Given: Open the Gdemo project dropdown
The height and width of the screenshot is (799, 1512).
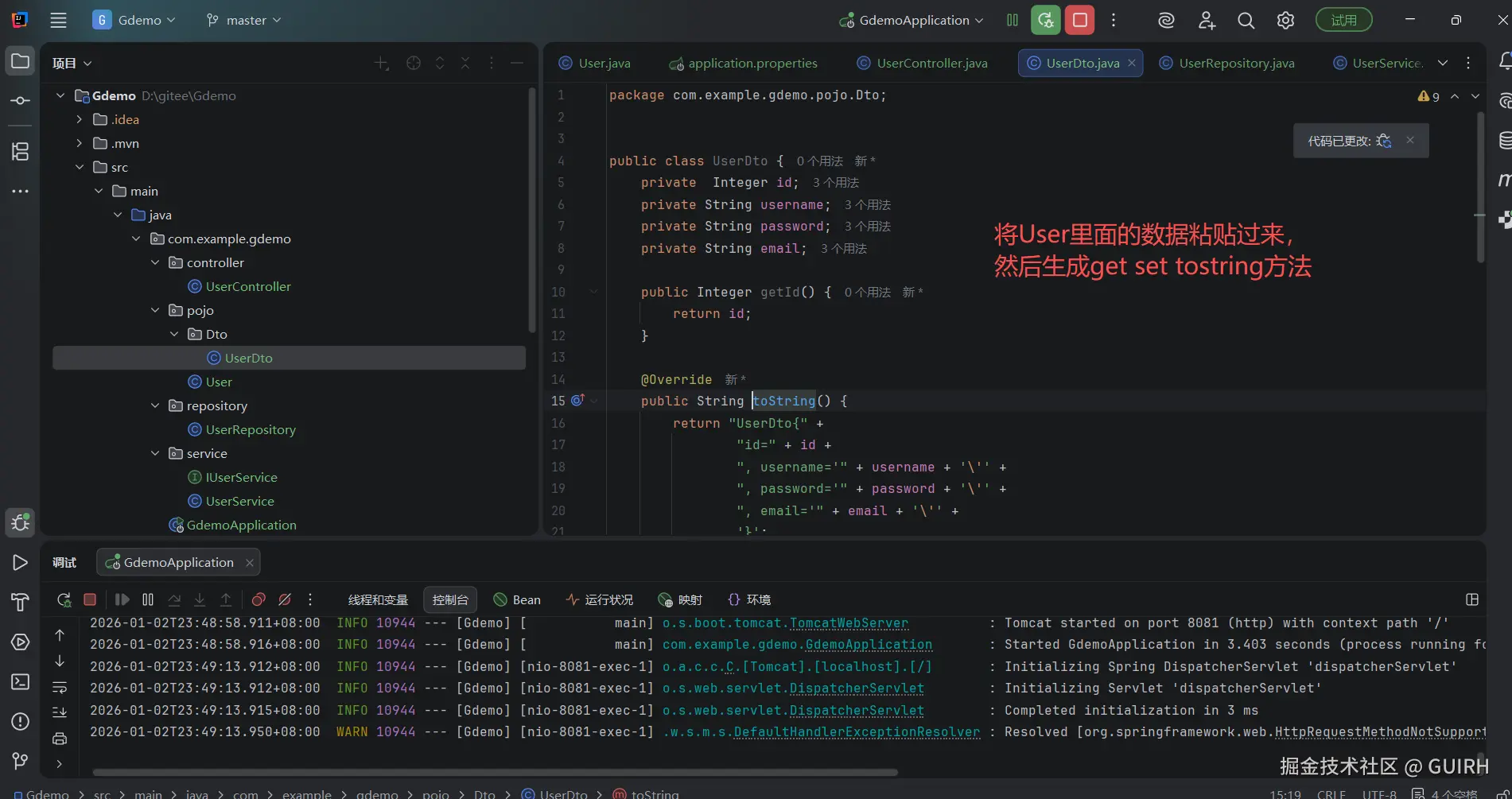Looking at the screenshot, I should point(134,21).
